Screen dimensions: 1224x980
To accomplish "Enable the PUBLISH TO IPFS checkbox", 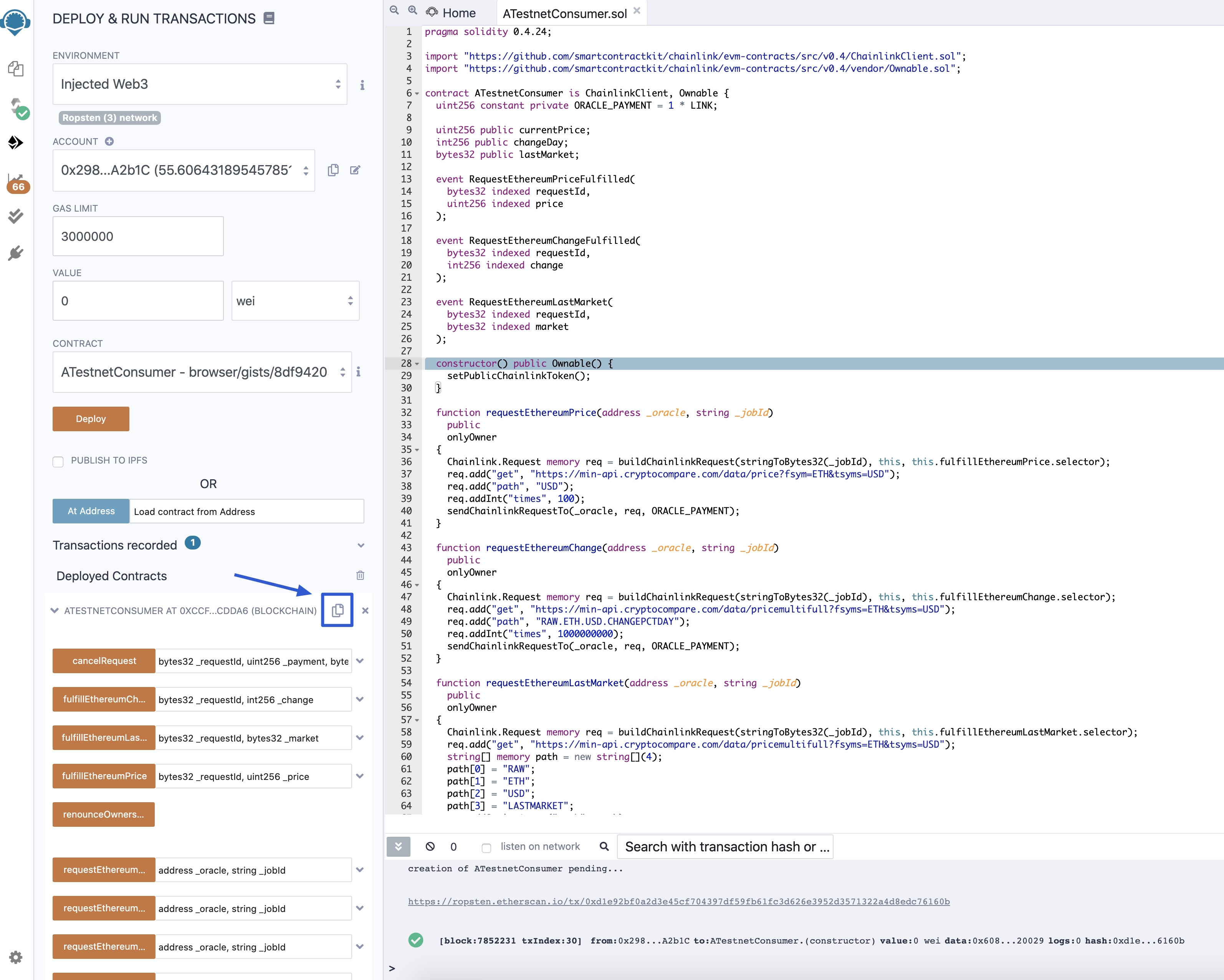I will tap(58, 462).
